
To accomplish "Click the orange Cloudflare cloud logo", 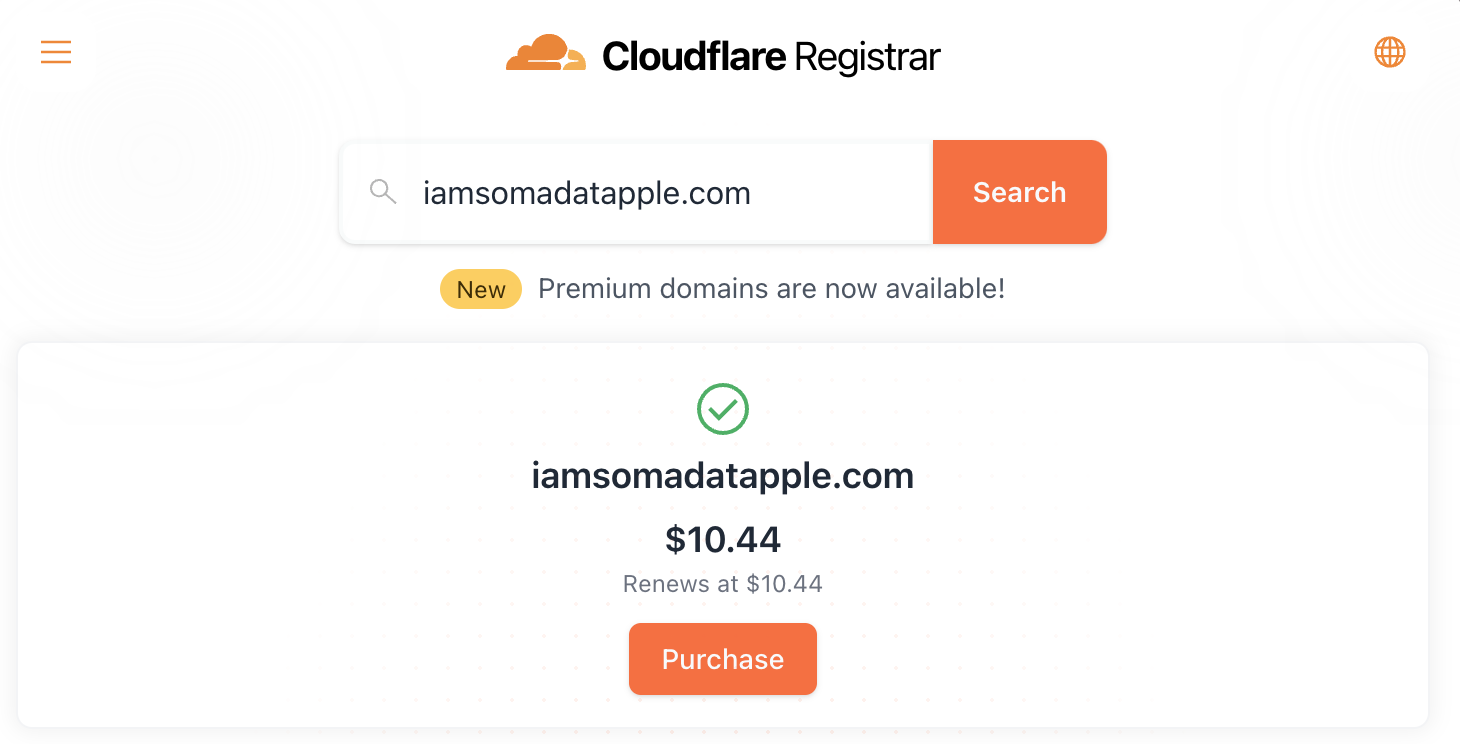I will (545, 54).
